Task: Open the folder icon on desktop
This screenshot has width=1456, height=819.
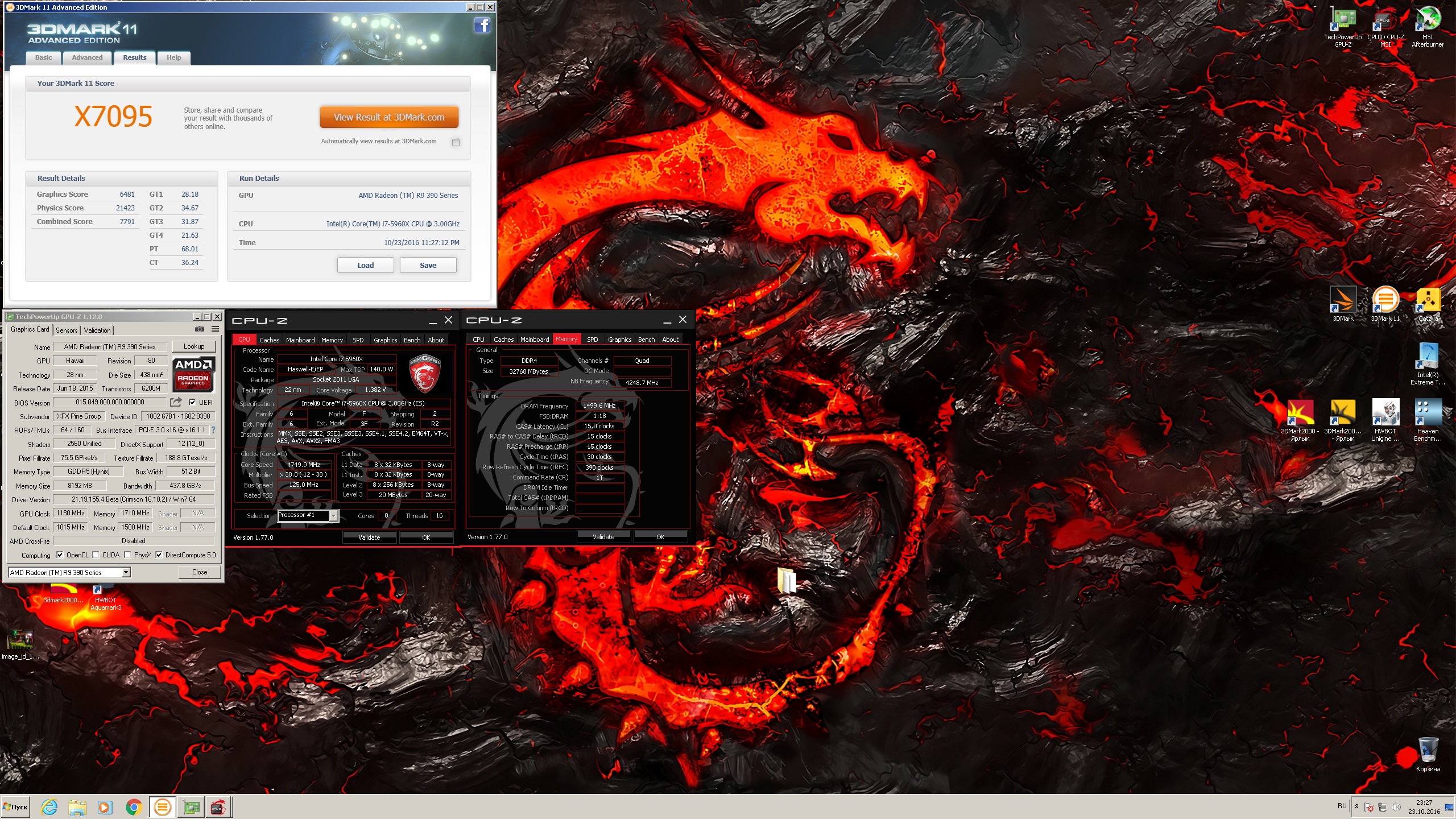Action: coord(787,581)
